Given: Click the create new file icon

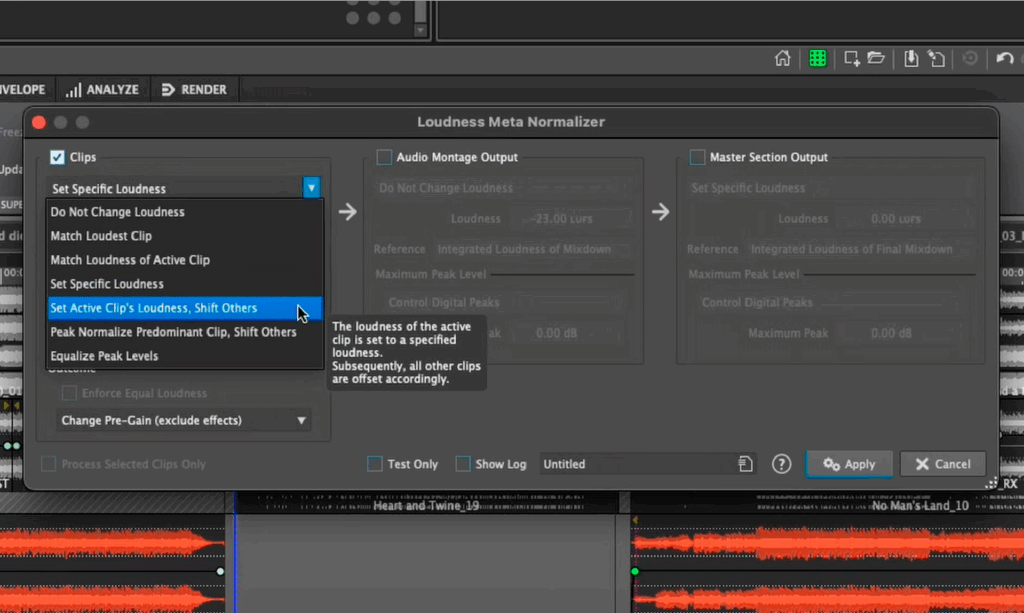Looking at the screenshot, I should (x=852, y=59).
